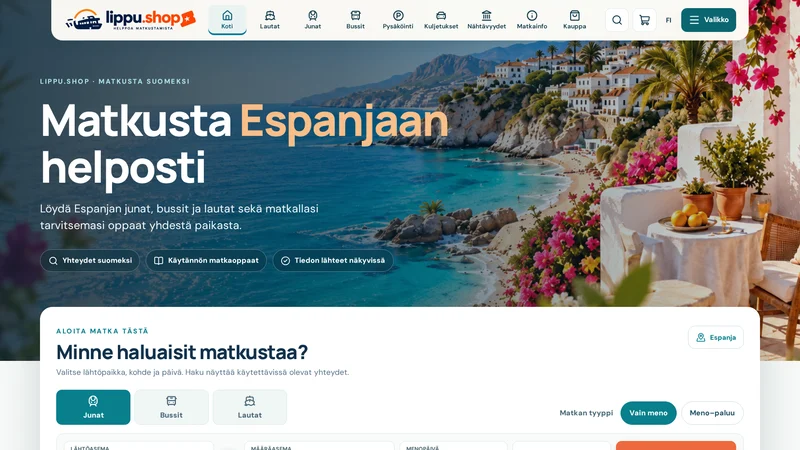Click the ALOITA MATKA TÄSTÄ label
800x450 pixels.
coord(102,331)
